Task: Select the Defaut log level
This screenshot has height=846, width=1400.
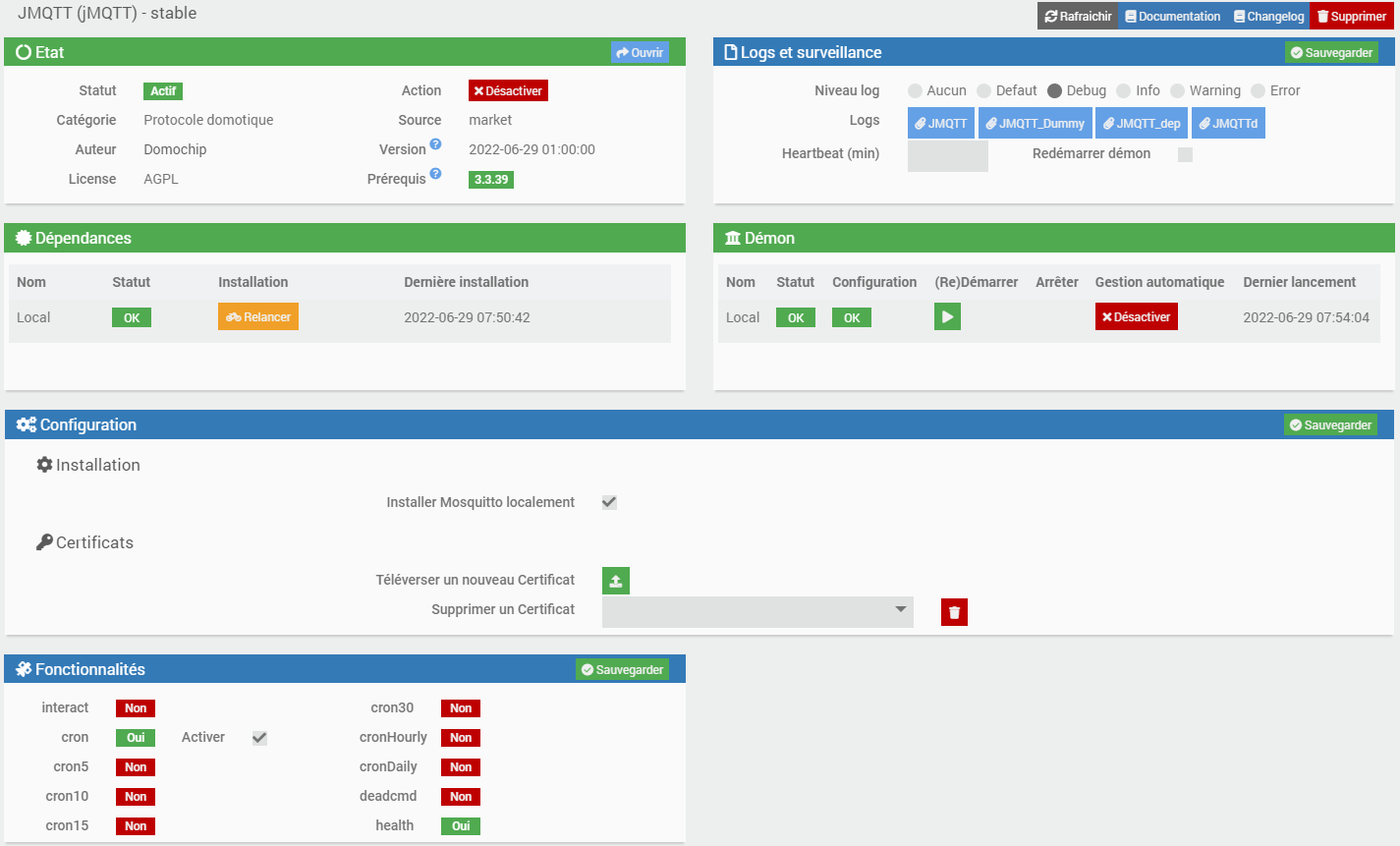Action: pyautogui.click(x=983, y=90)
